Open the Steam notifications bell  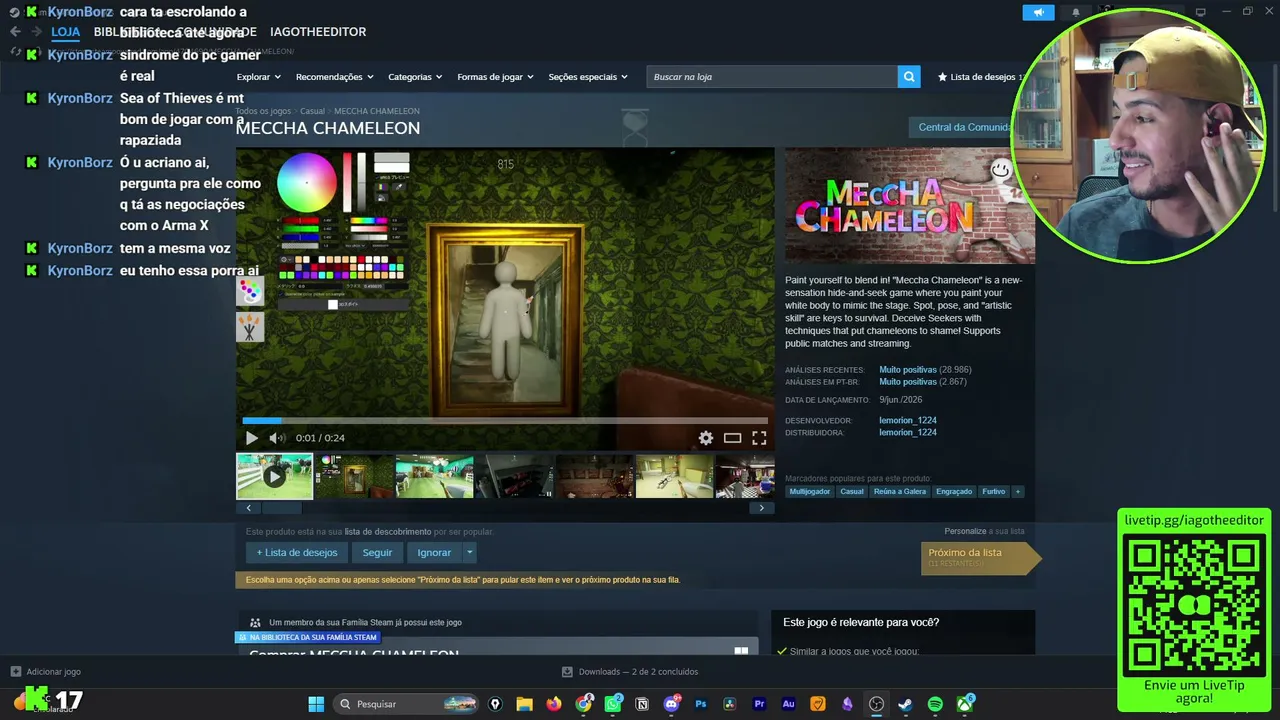click(x=1076, y=13)
